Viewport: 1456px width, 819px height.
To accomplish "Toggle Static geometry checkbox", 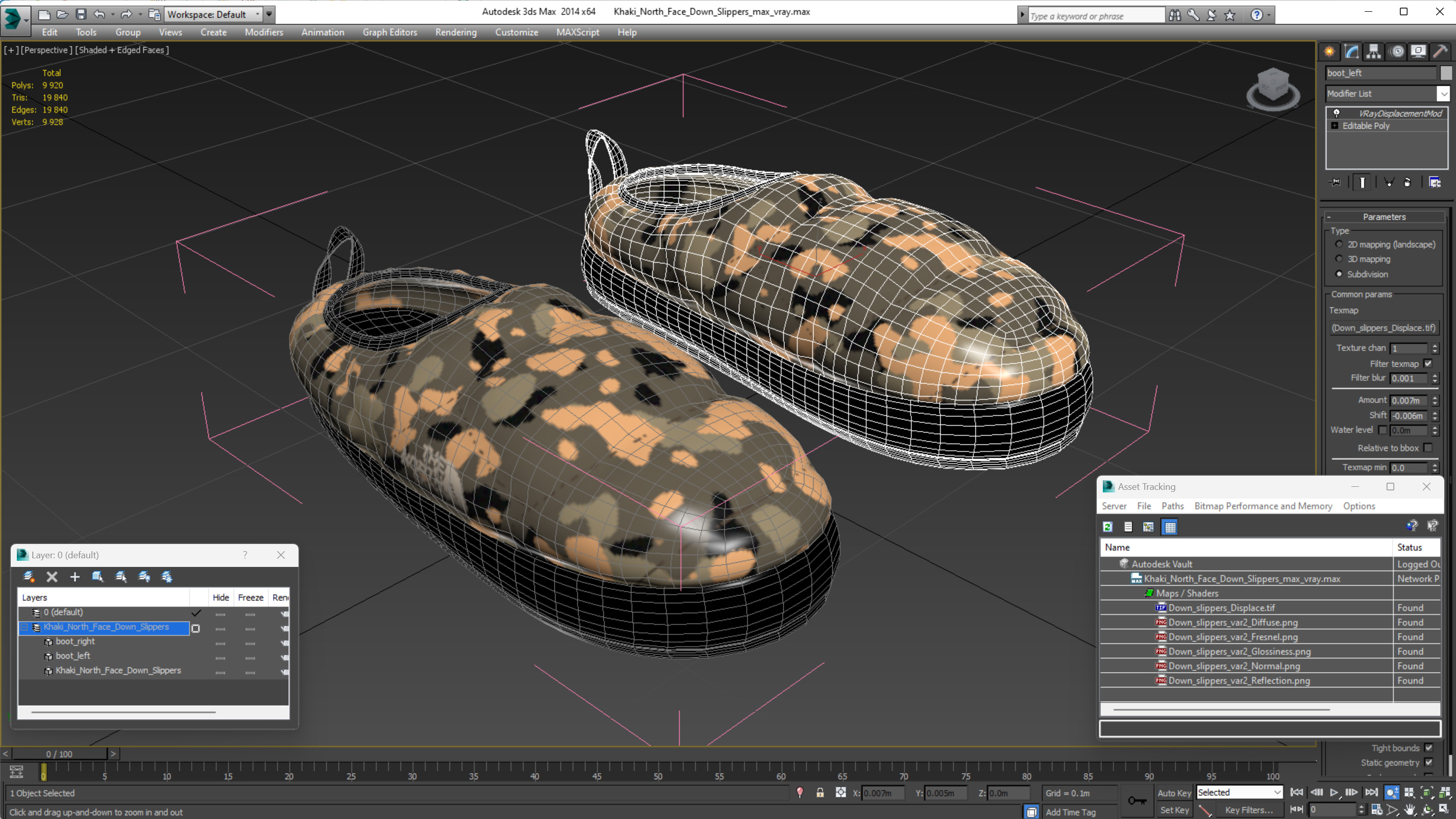I will (x=1429, y=762).
